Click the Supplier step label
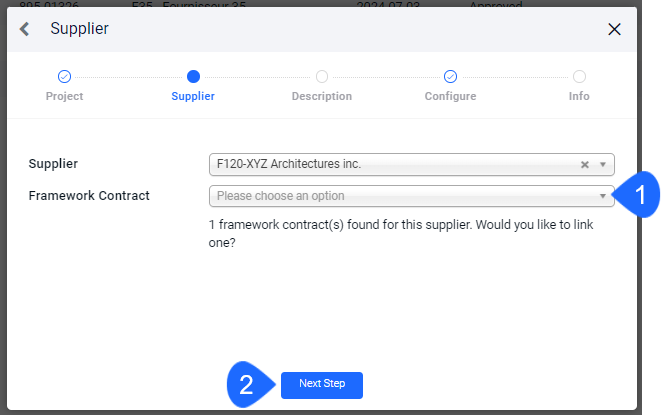The image size is (661, 415). coord(193,97)
